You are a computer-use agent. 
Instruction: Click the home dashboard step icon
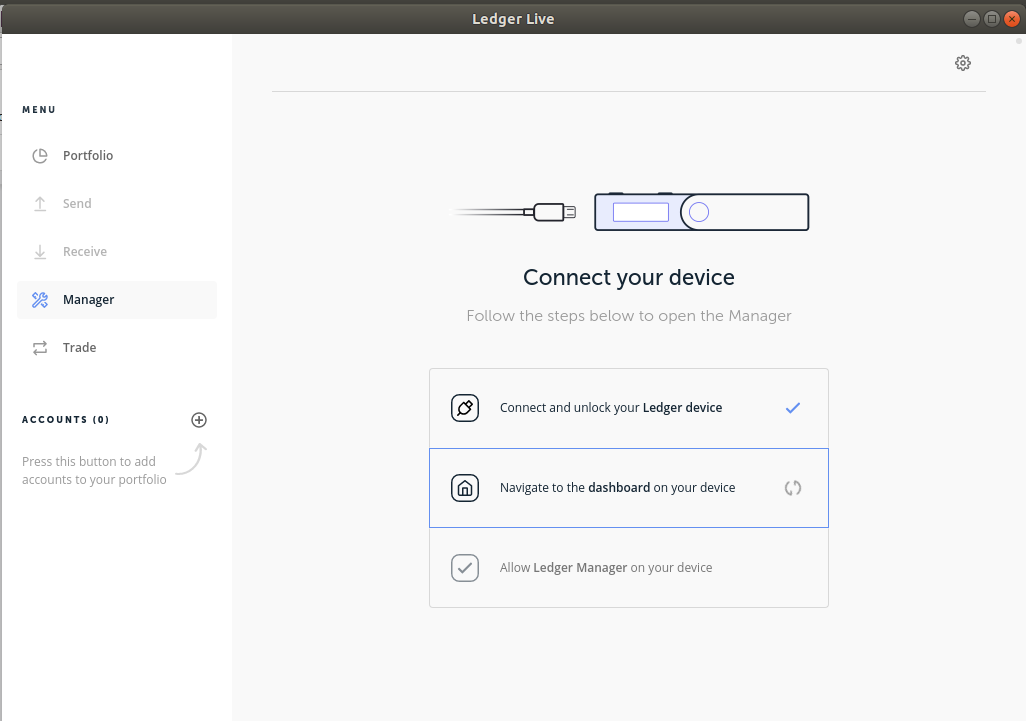click(x=465, y=488)
